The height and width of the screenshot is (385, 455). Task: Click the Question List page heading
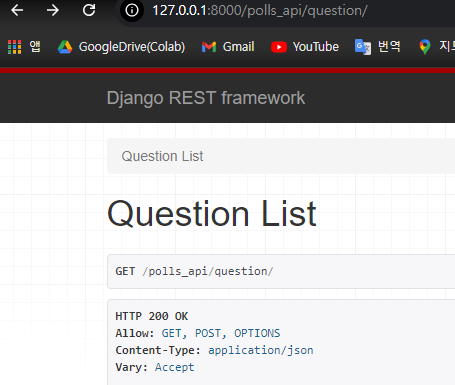pos(212,214)
